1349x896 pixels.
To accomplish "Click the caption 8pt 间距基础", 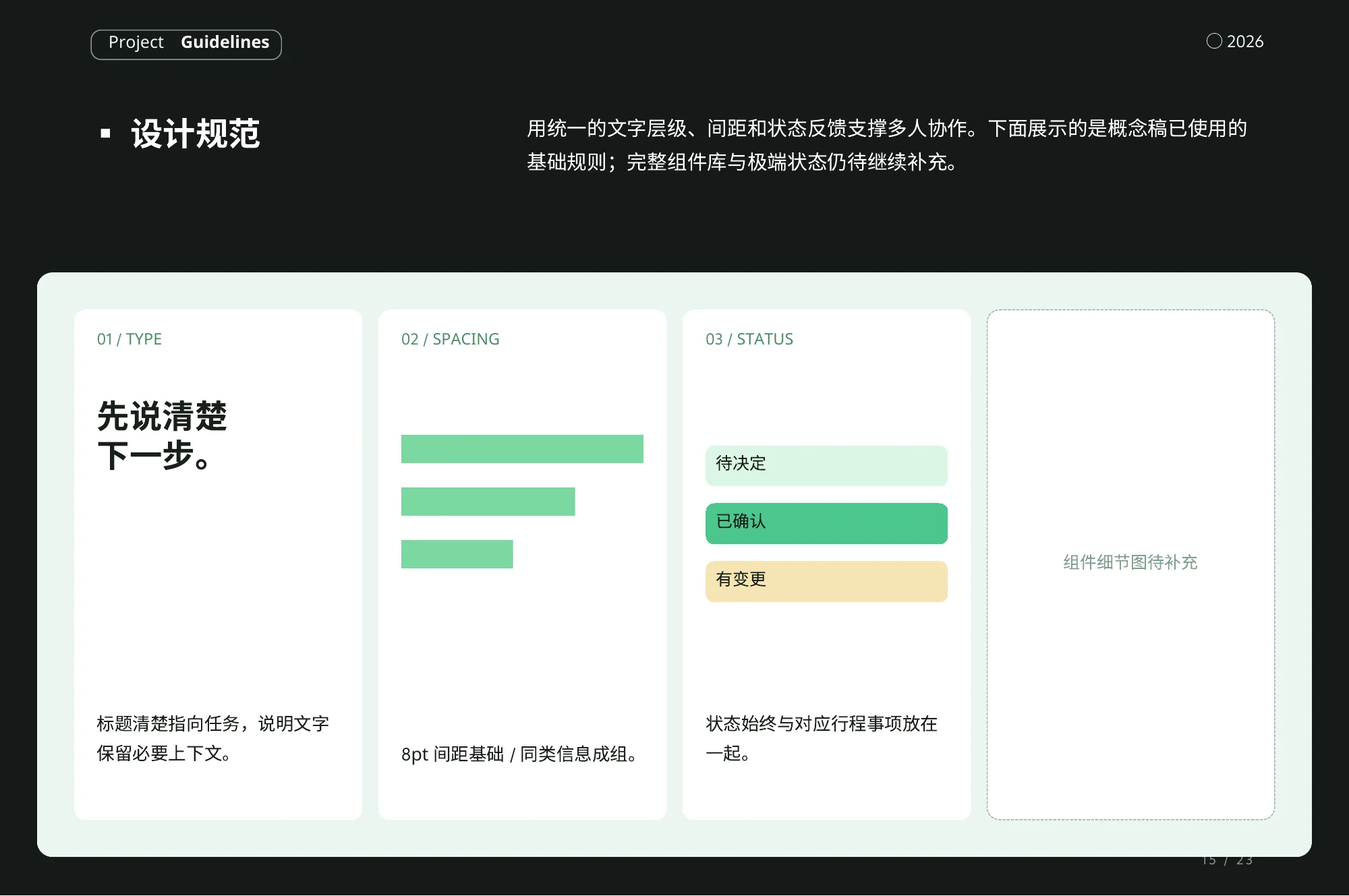I will 519,754.
